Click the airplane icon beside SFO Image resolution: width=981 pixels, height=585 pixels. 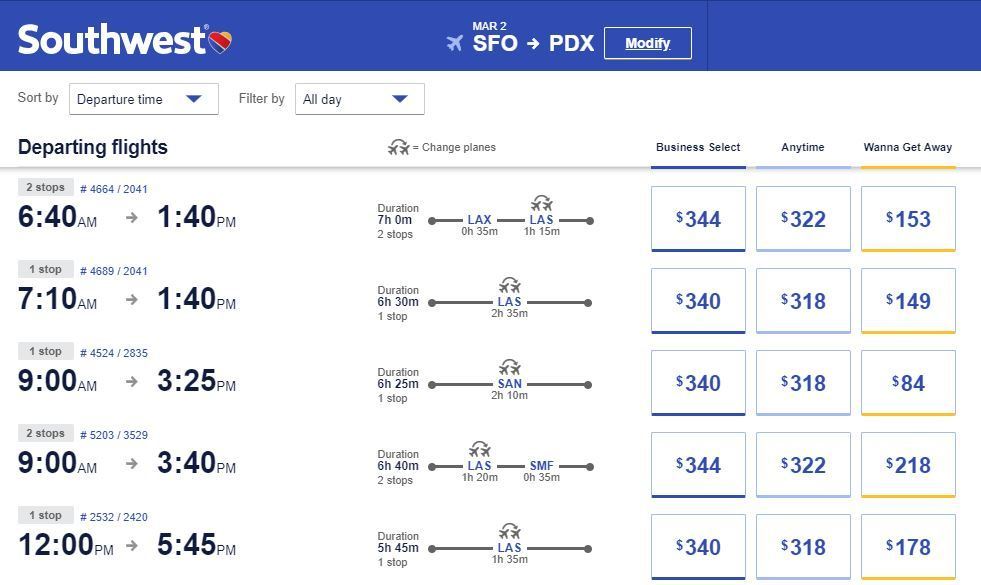click(x=455, y=44)
